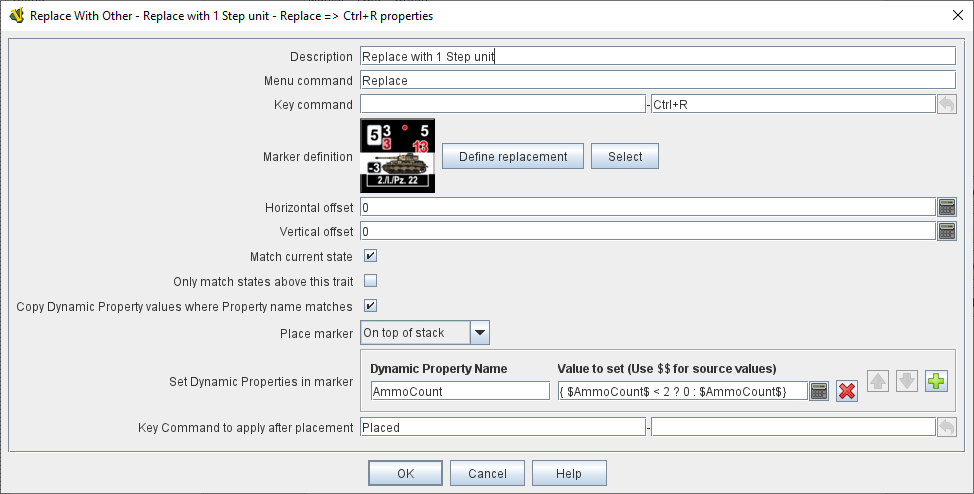Click the tank marker preview image
Image resolution: width=974 pixels, height=494 pixels.
click(x=397, y=156)
